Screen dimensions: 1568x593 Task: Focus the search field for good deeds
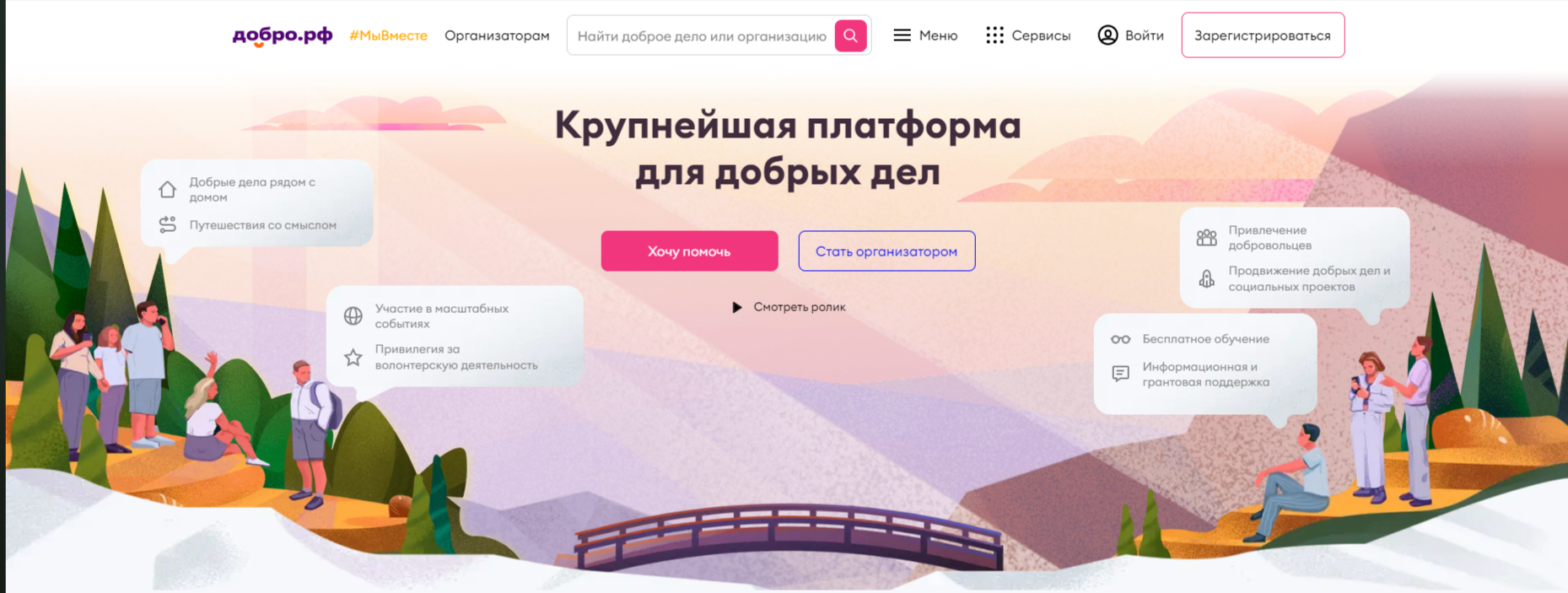click(x=702, y=35)
